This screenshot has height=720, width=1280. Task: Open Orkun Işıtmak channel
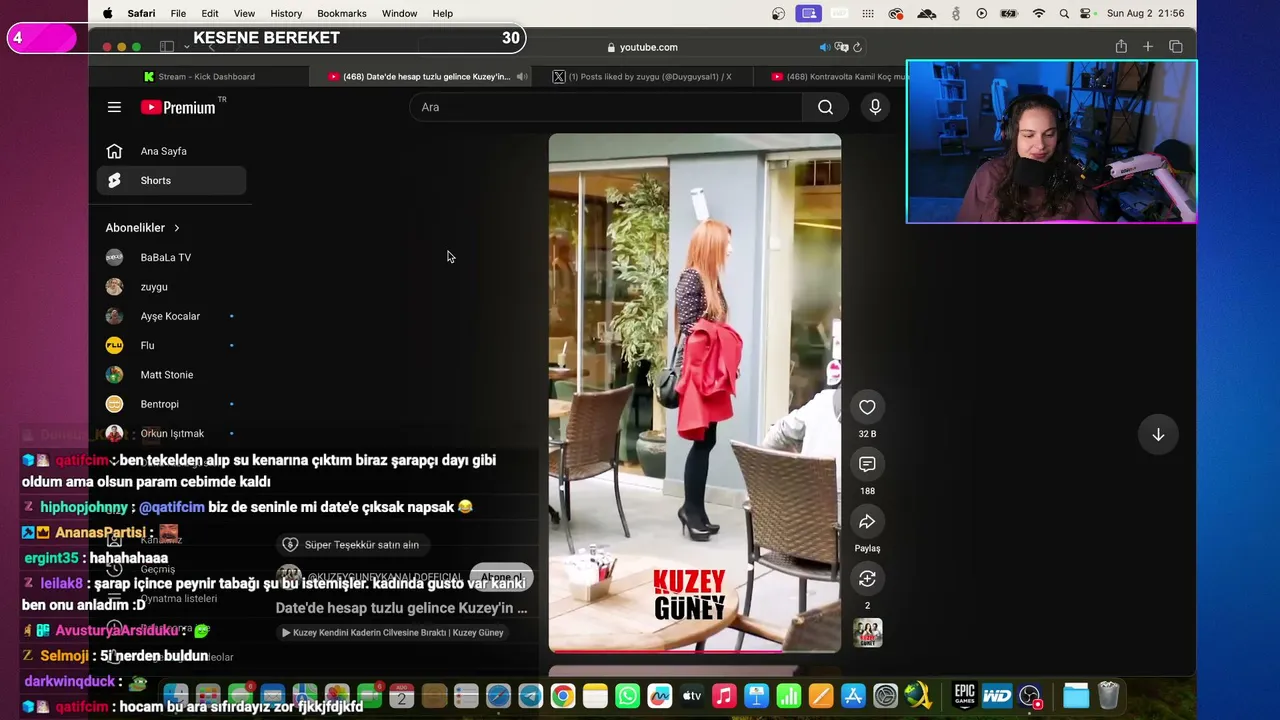(172, 433)
